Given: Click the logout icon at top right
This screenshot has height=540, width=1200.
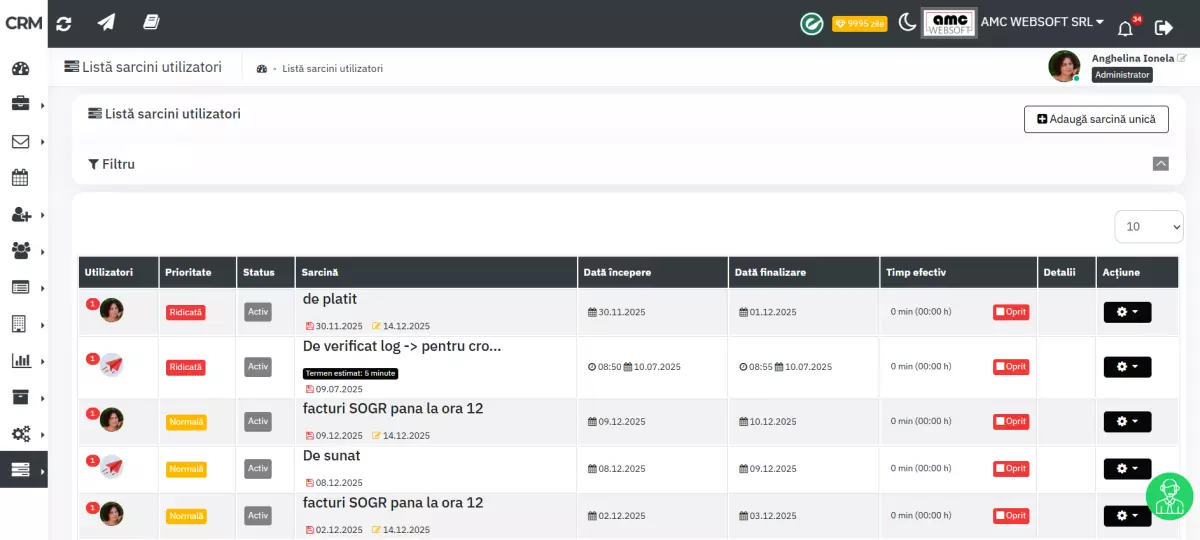Looking at the screenshot, I should [x=1164, y=27].
